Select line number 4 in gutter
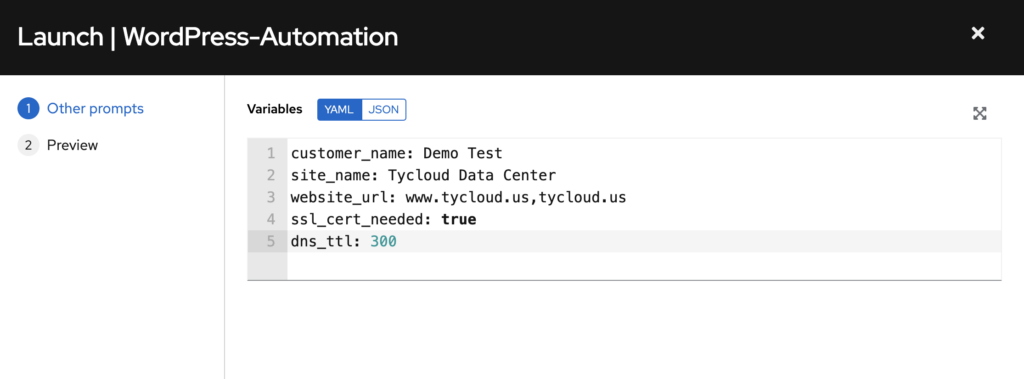Viewport: 1024px width, 379px height. point(271,220)
